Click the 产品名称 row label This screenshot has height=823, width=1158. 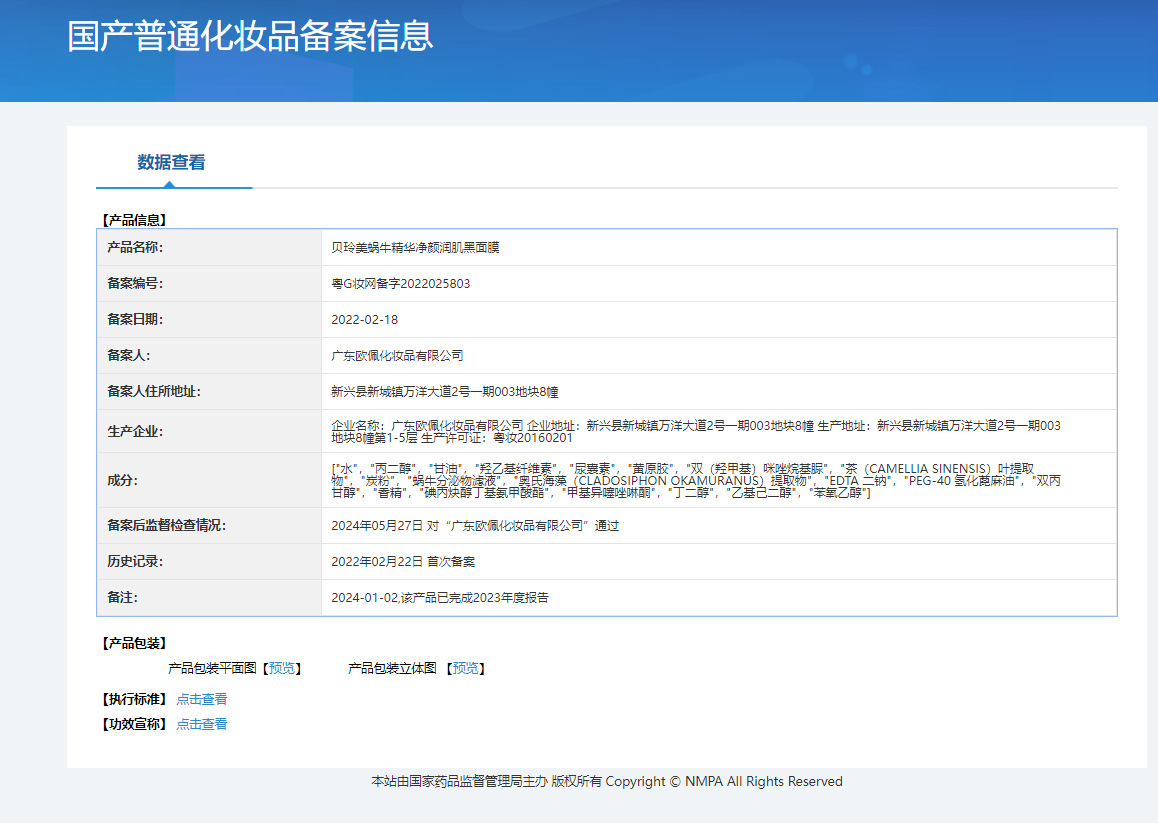(135, 247)
